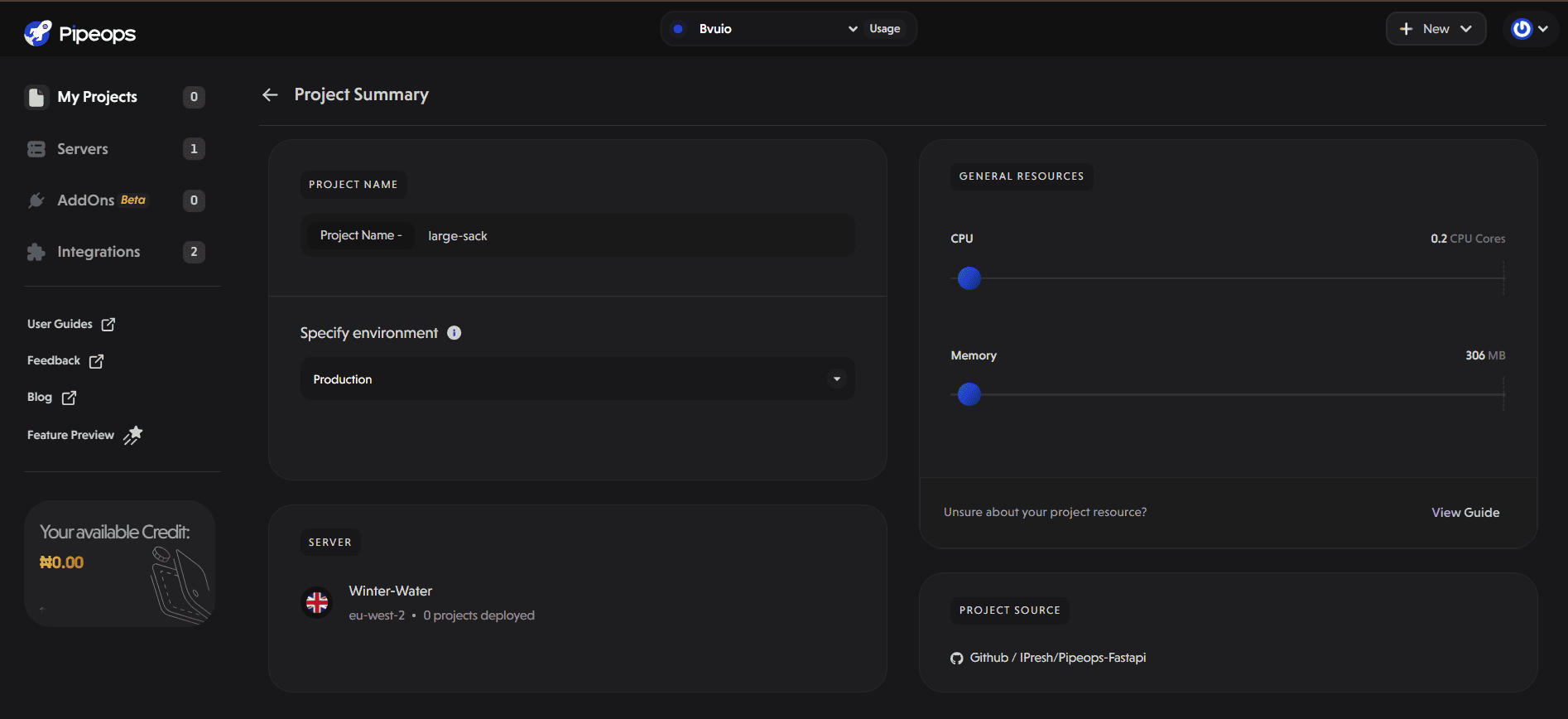Viewport: 1568px width, 719px height.
Task: Open the View Guide link
Action: click(x=1465, y=513)
